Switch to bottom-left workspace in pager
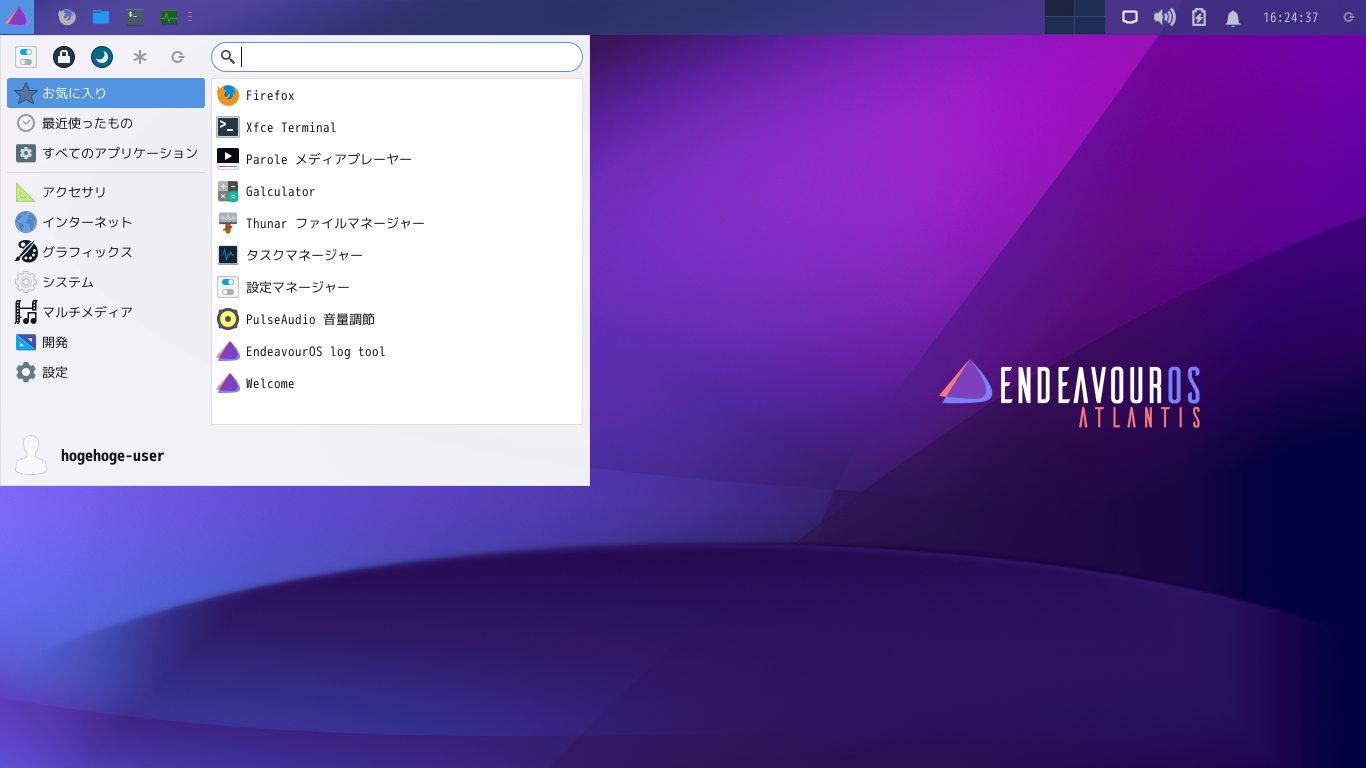Image resolution: width=1366 pixels, height=768 pixels. coord(1060,26)
